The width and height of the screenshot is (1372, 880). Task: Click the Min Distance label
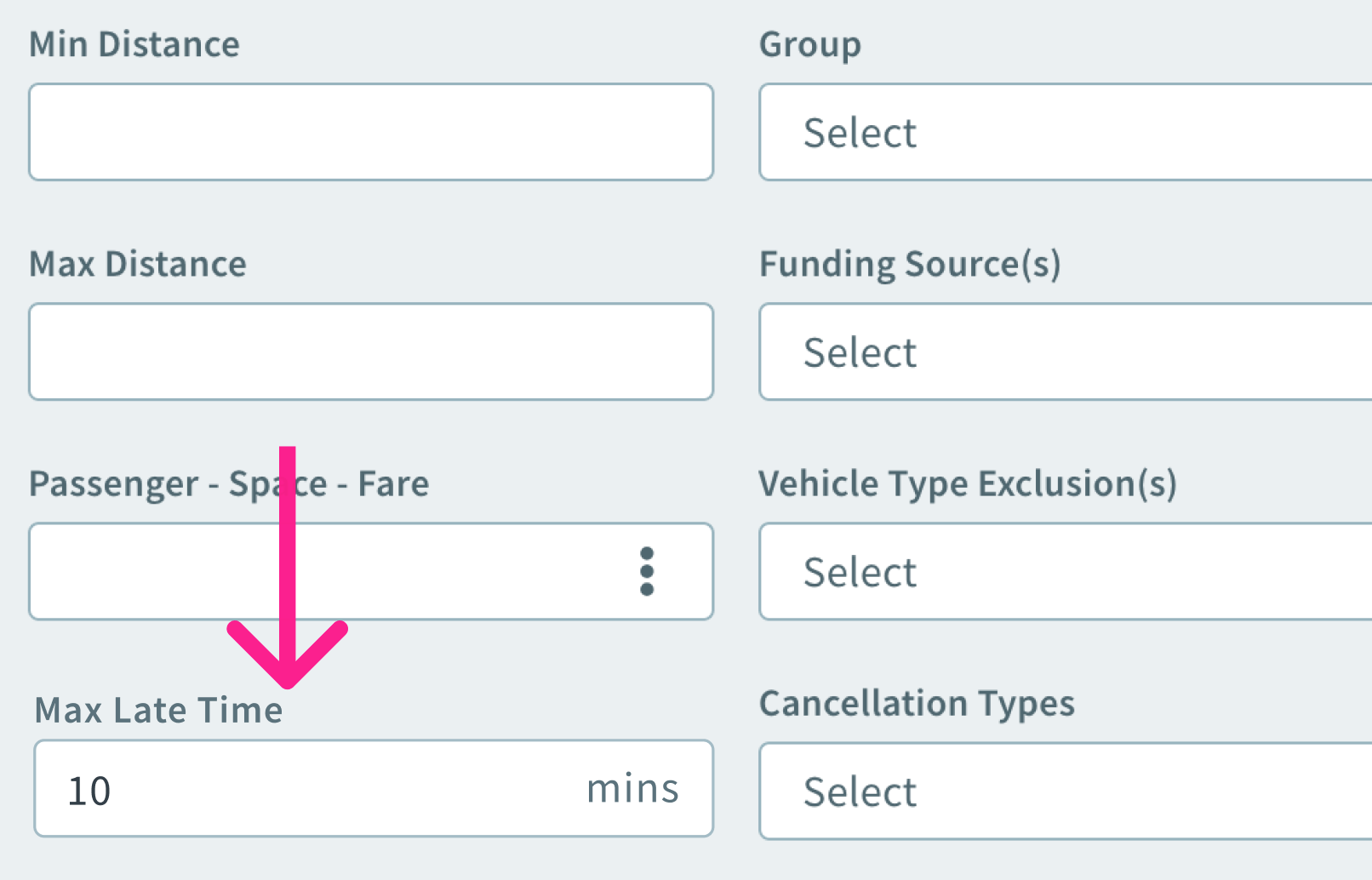pos(134,44)
